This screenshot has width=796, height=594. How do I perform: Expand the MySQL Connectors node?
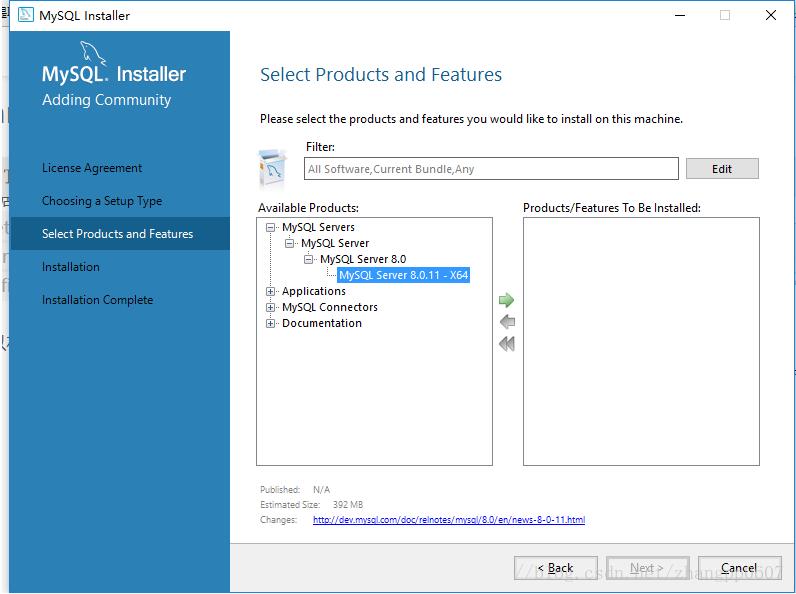point(271,308)
